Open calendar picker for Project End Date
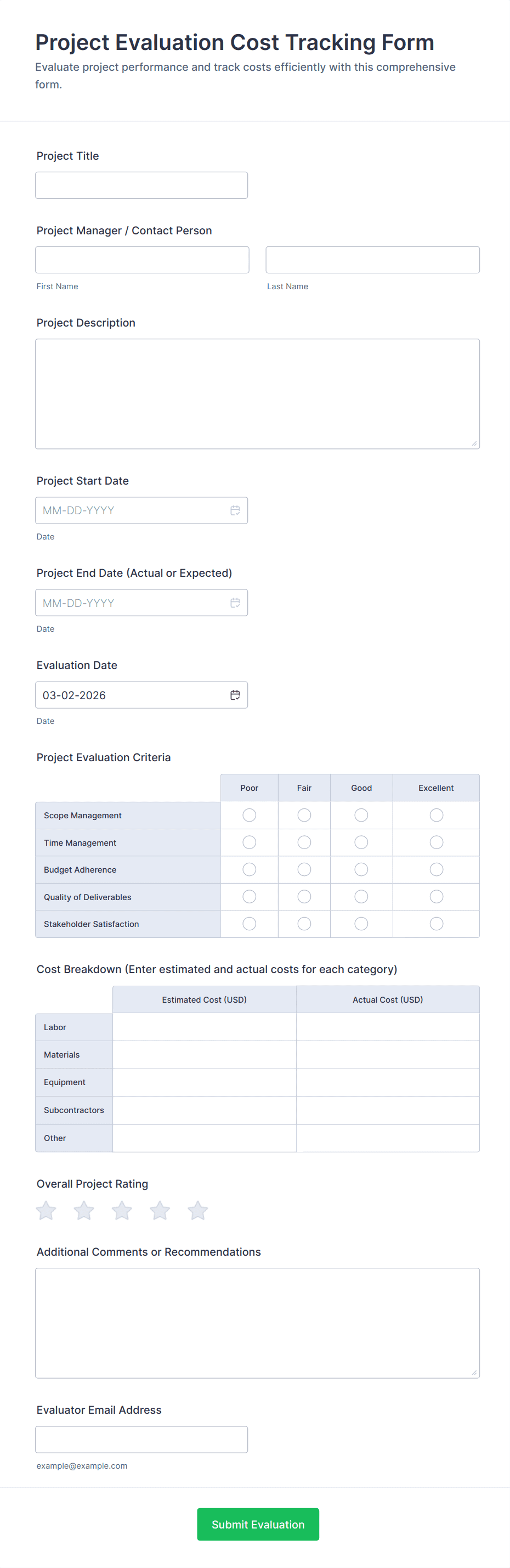510x1568 pixels. click(235, 603)
